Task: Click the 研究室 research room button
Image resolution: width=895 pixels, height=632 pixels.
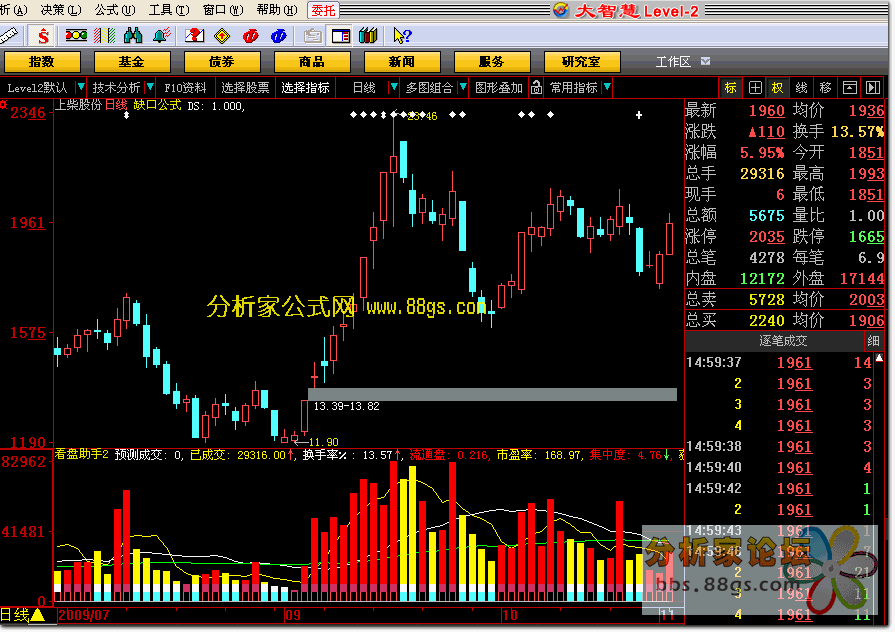Action: click(582, 62)
